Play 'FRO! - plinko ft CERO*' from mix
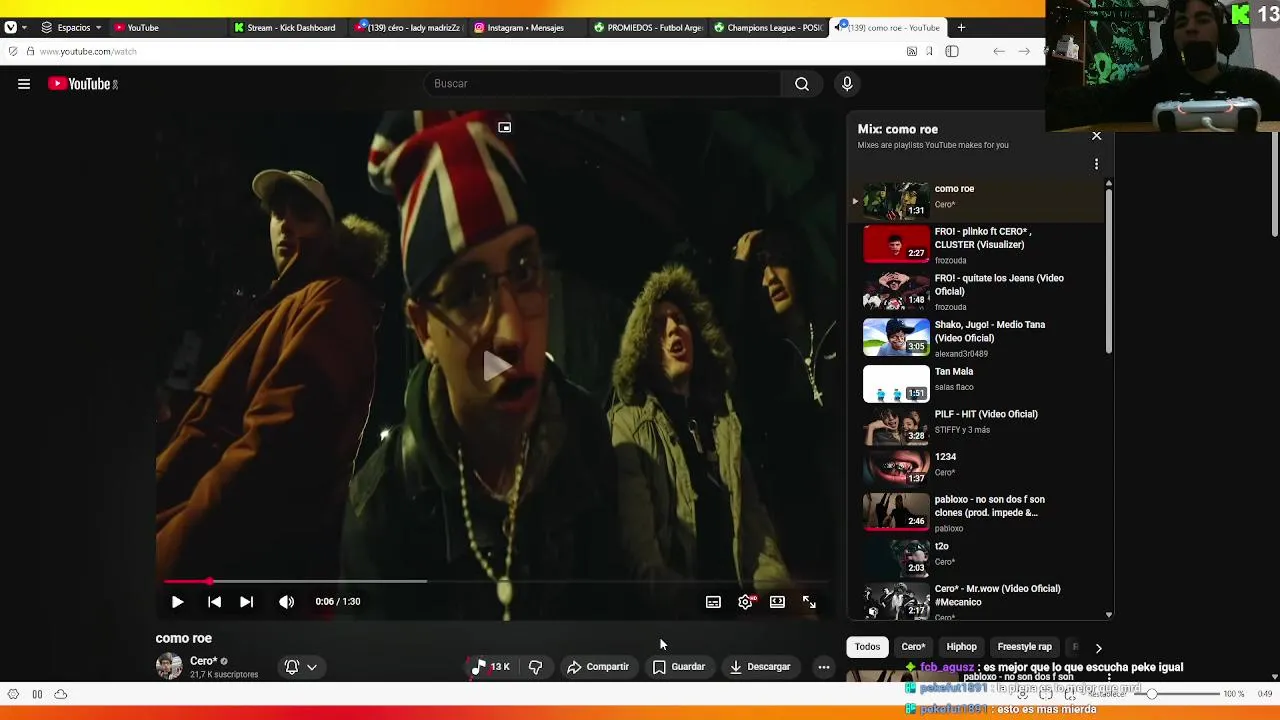 click(x=976, y=244)
